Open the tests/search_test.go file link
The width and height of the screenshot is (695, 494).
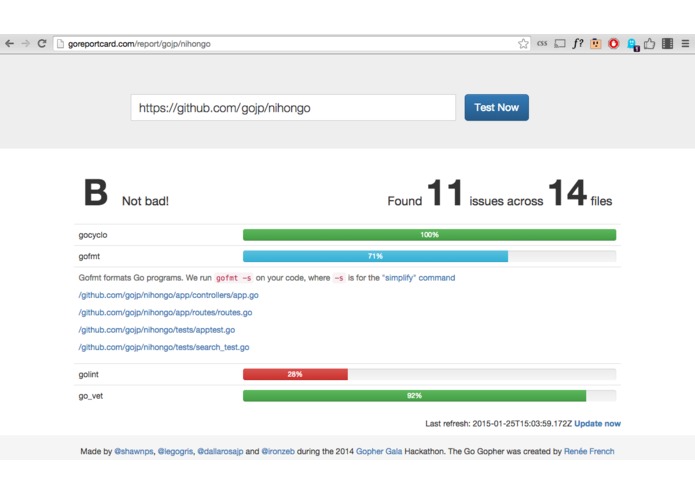coord(164,347)
